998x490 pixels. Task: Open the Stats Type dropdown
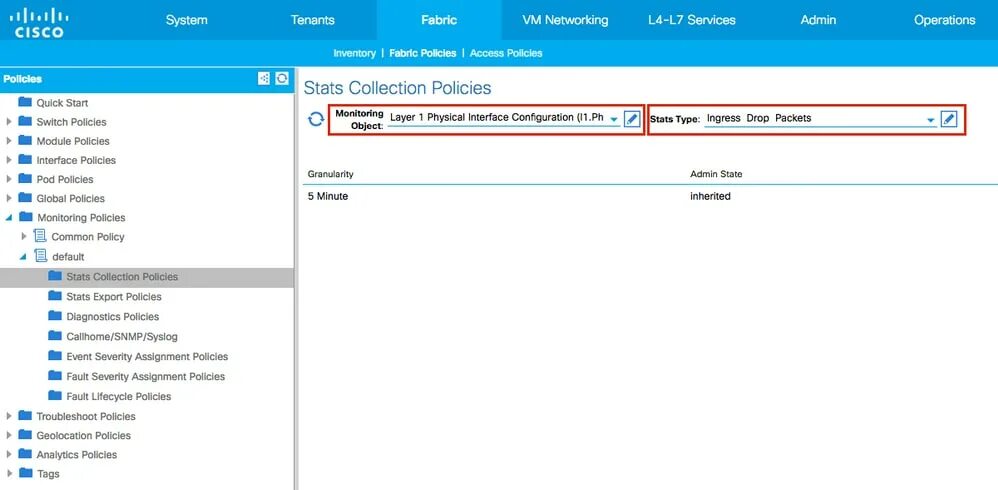pos(931,119)
